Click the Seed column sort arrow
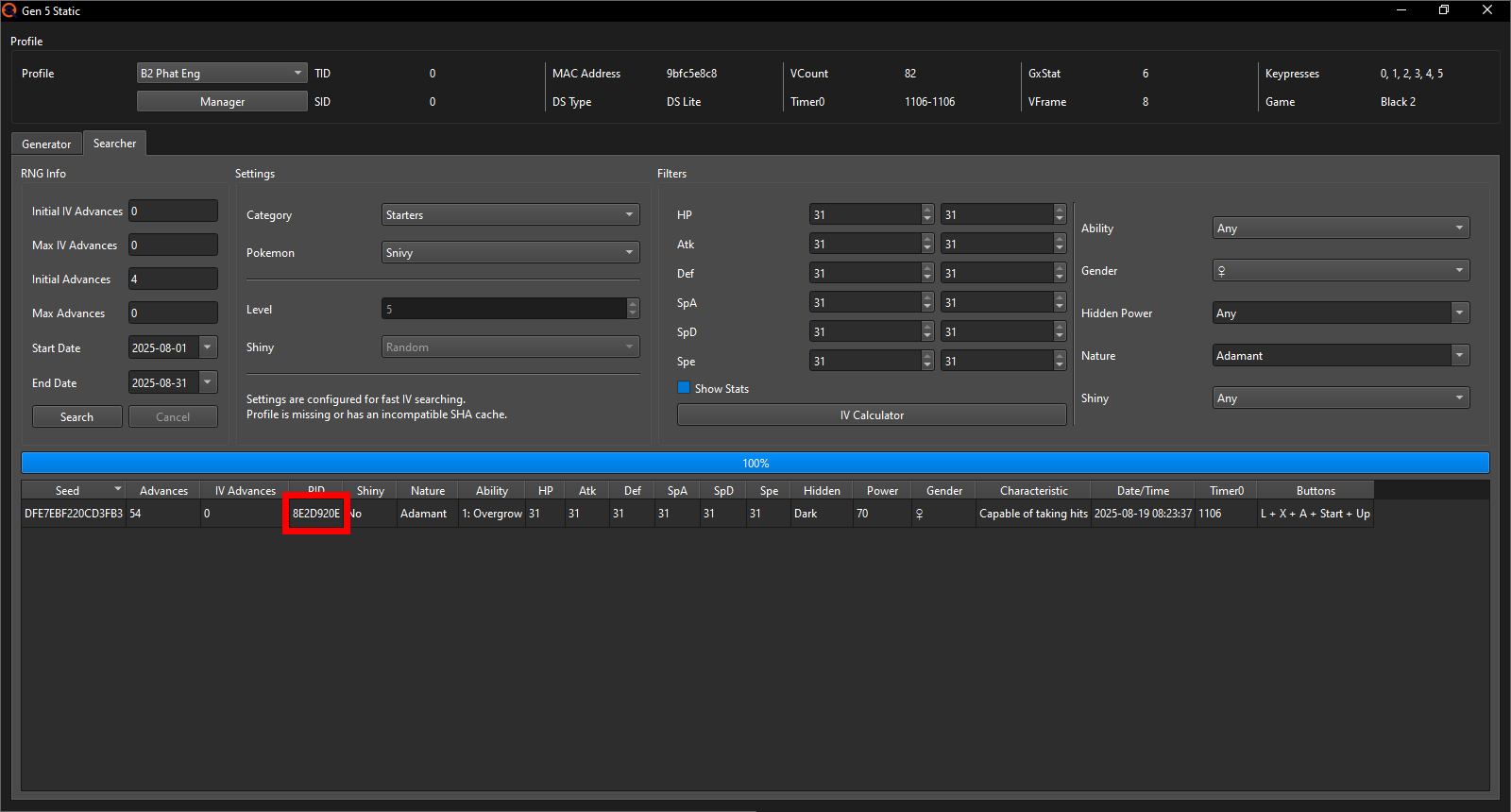Image resolution: width=1511 pixels, height=812 pixels. pyautogui.click(x=118, y=490)
